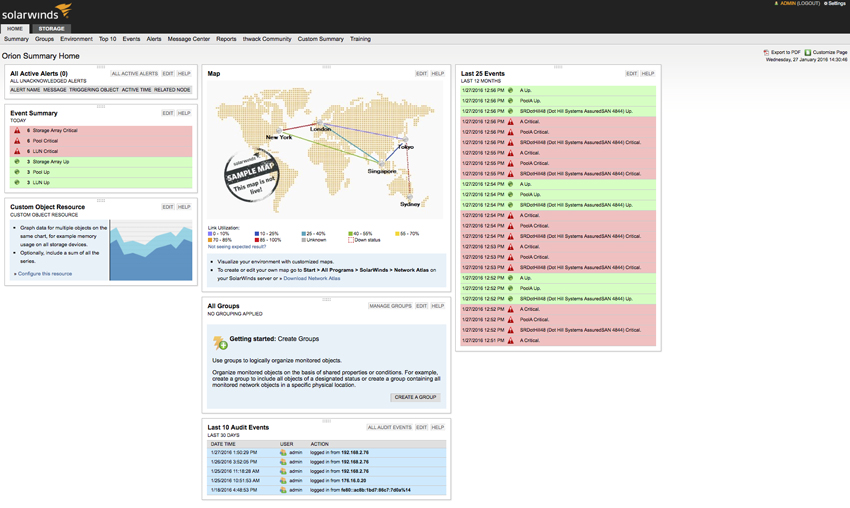Click the LOGOUT link
Image resolution: width=850 pixels, height=508 pixels.
(808, 3)
